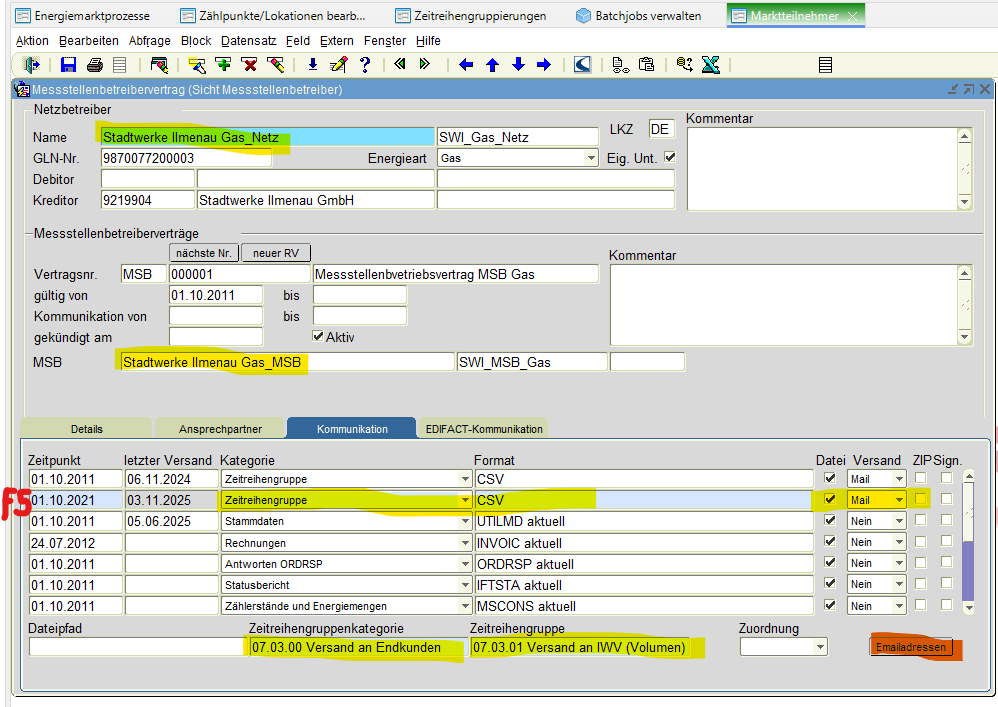Click the blue question mark help icon
Image resolution: width=998 pixels, height=707 pixels.
tap(365, 65)
